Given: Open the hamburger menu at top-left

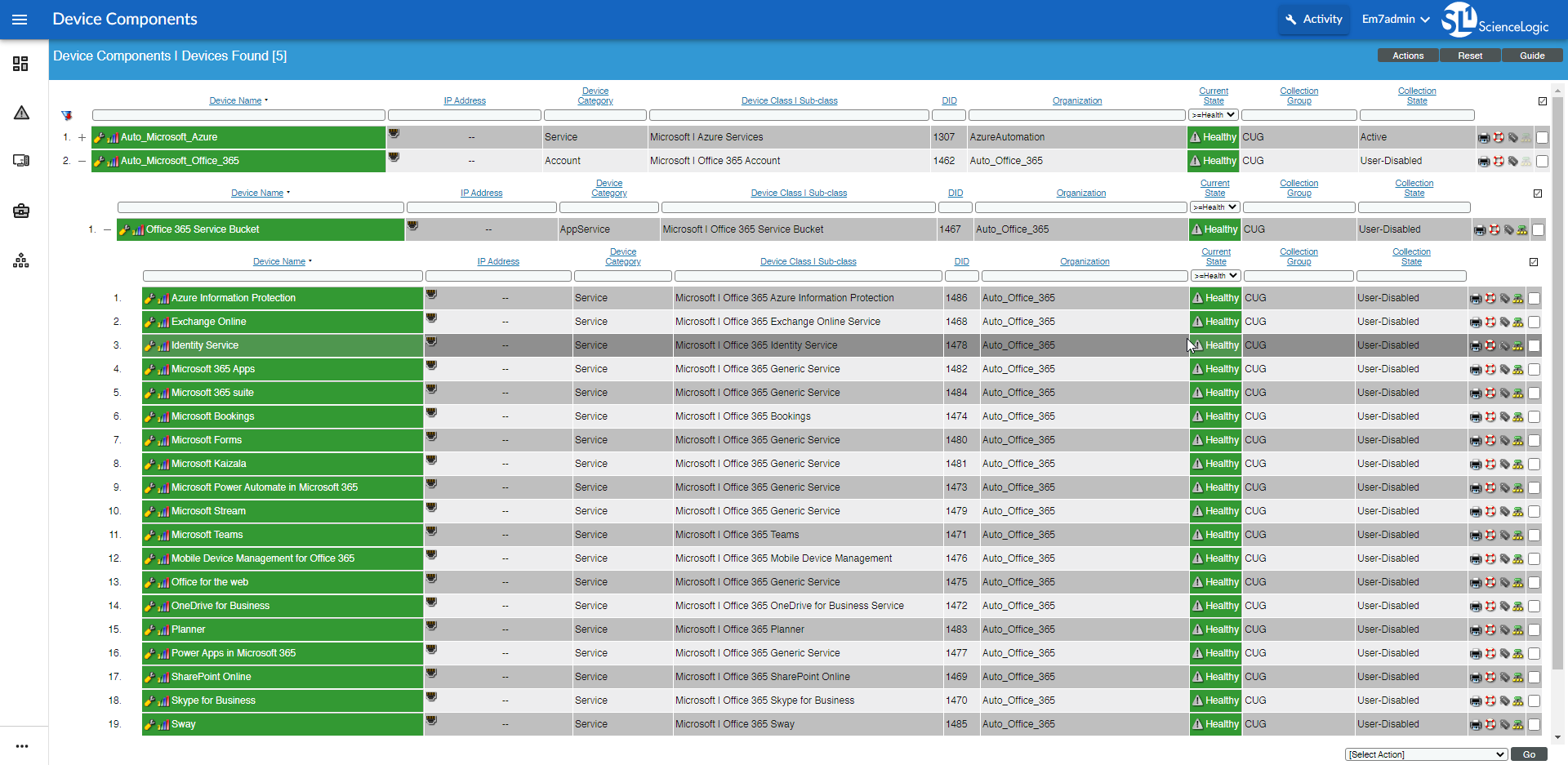Looking at the screenshot, I should 20,20.
